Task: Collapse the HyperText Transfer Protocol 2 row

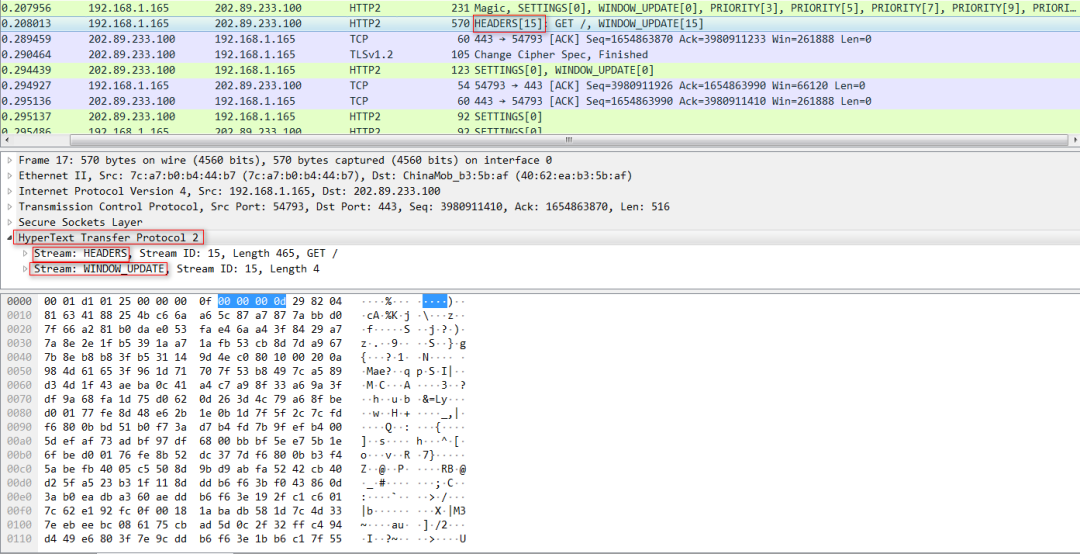Action: point(10,238)
